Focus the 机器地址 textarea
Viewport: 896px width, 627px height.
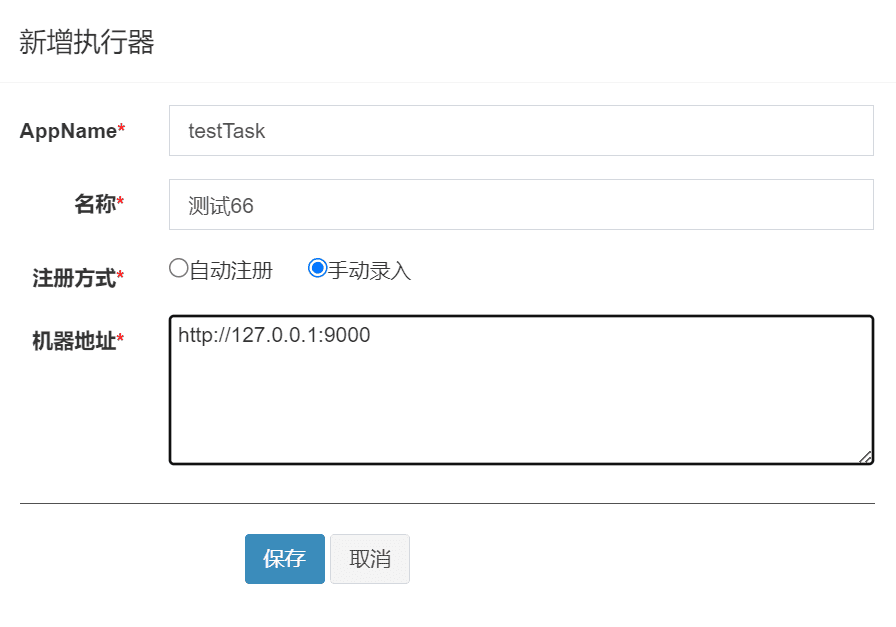[x=520, y=400]
